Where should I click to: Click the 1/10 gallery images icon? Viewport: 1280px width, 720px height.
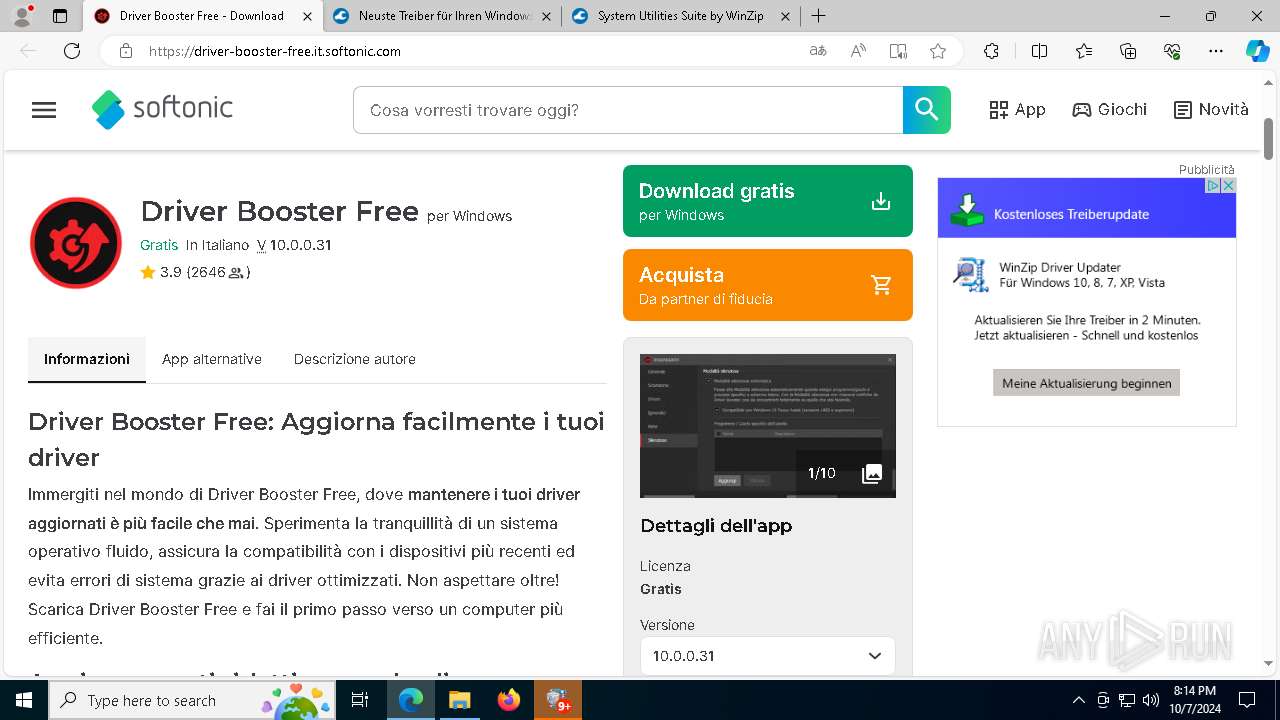point(872,474)
